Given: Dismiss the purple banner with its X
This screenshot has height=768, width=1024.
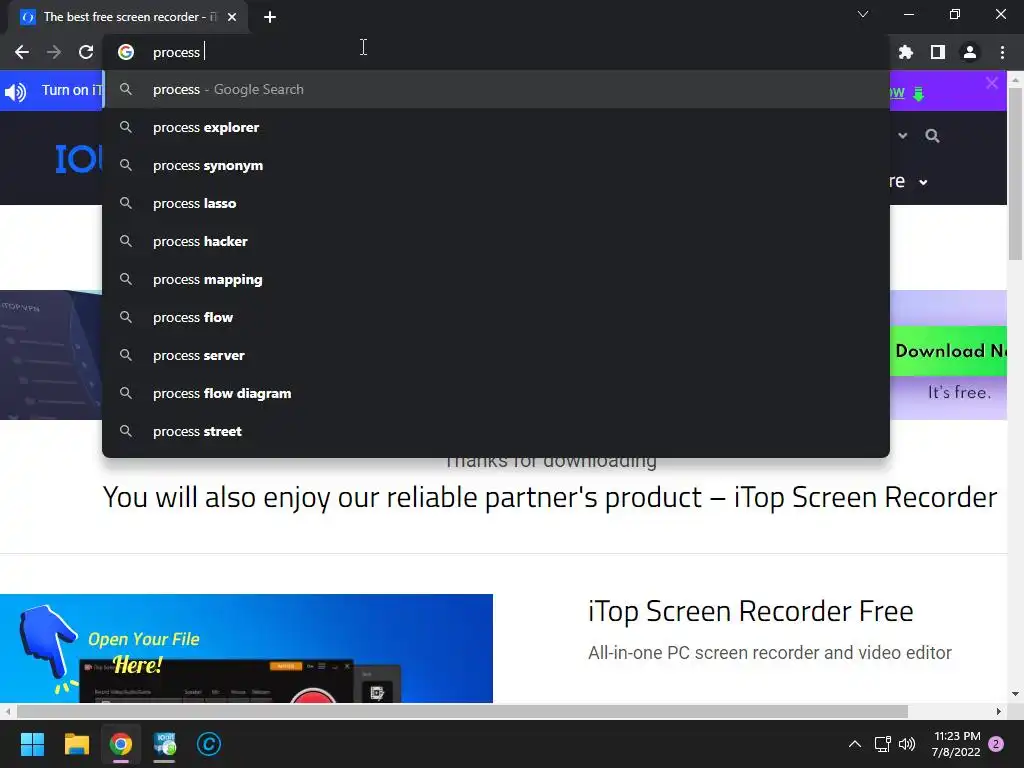Looking at the screenshot, I should 991,83.
